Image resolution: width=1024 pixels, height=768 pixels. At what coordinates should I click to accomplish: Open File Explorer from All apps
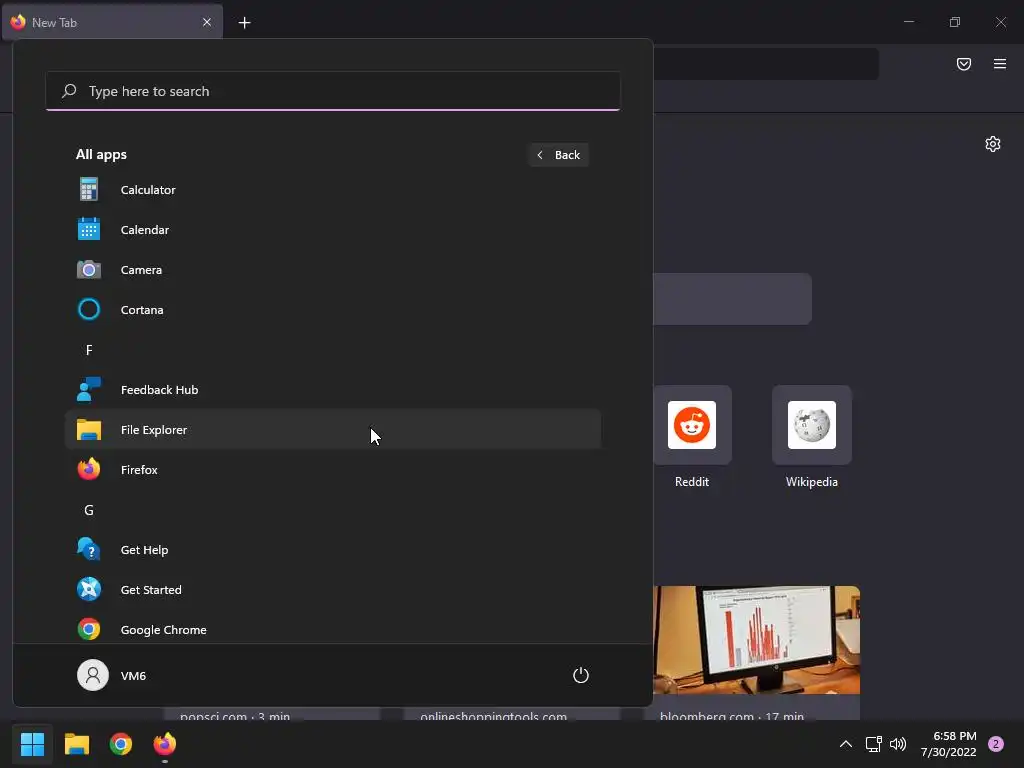332,430
